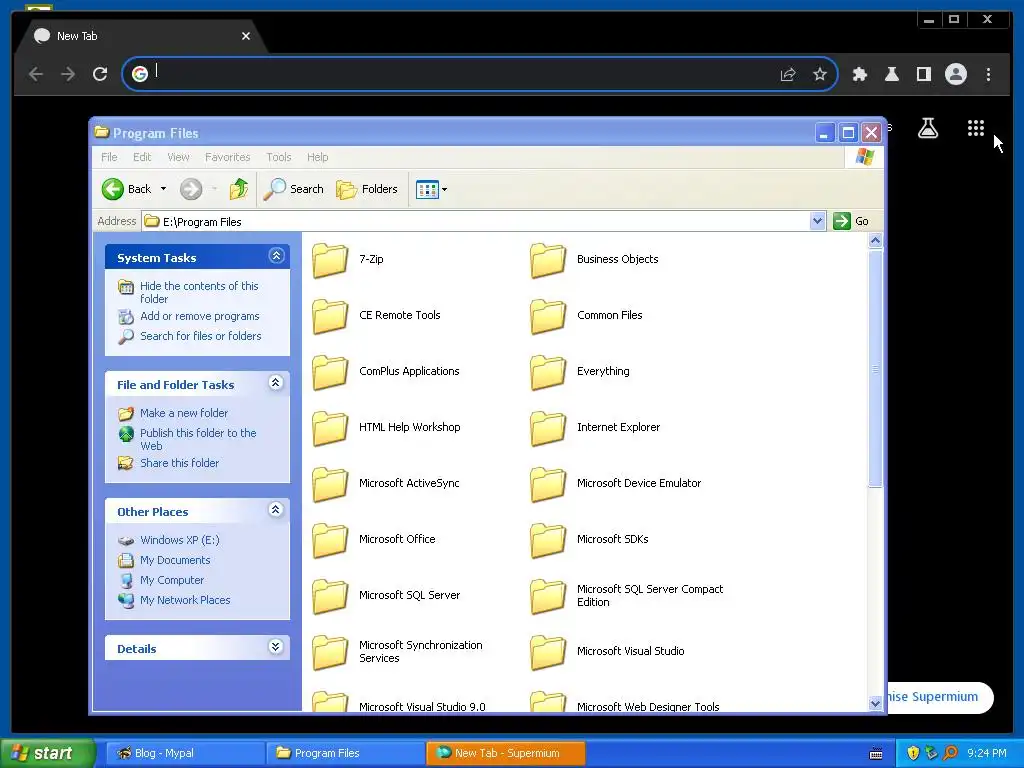Open Windows XP (E:) in Other Places
1024x768 pixels.
[x=180, y=540]
